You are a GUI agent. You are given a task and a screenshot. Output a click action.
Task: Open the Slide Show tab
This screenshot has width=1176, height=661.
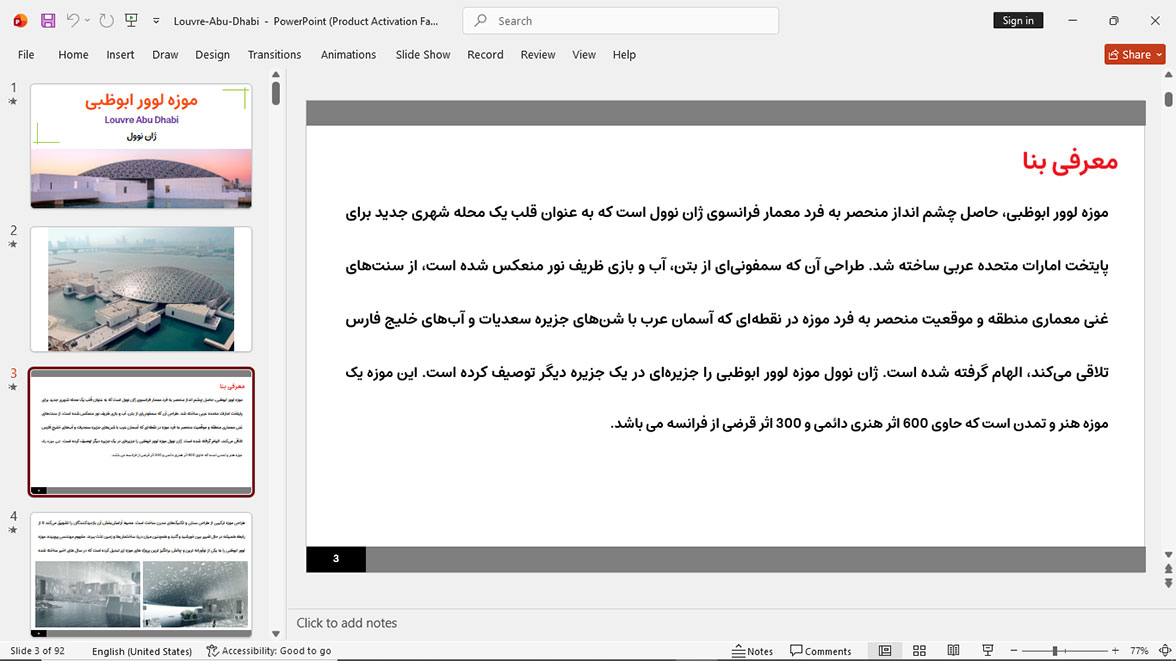click(423, 55)
